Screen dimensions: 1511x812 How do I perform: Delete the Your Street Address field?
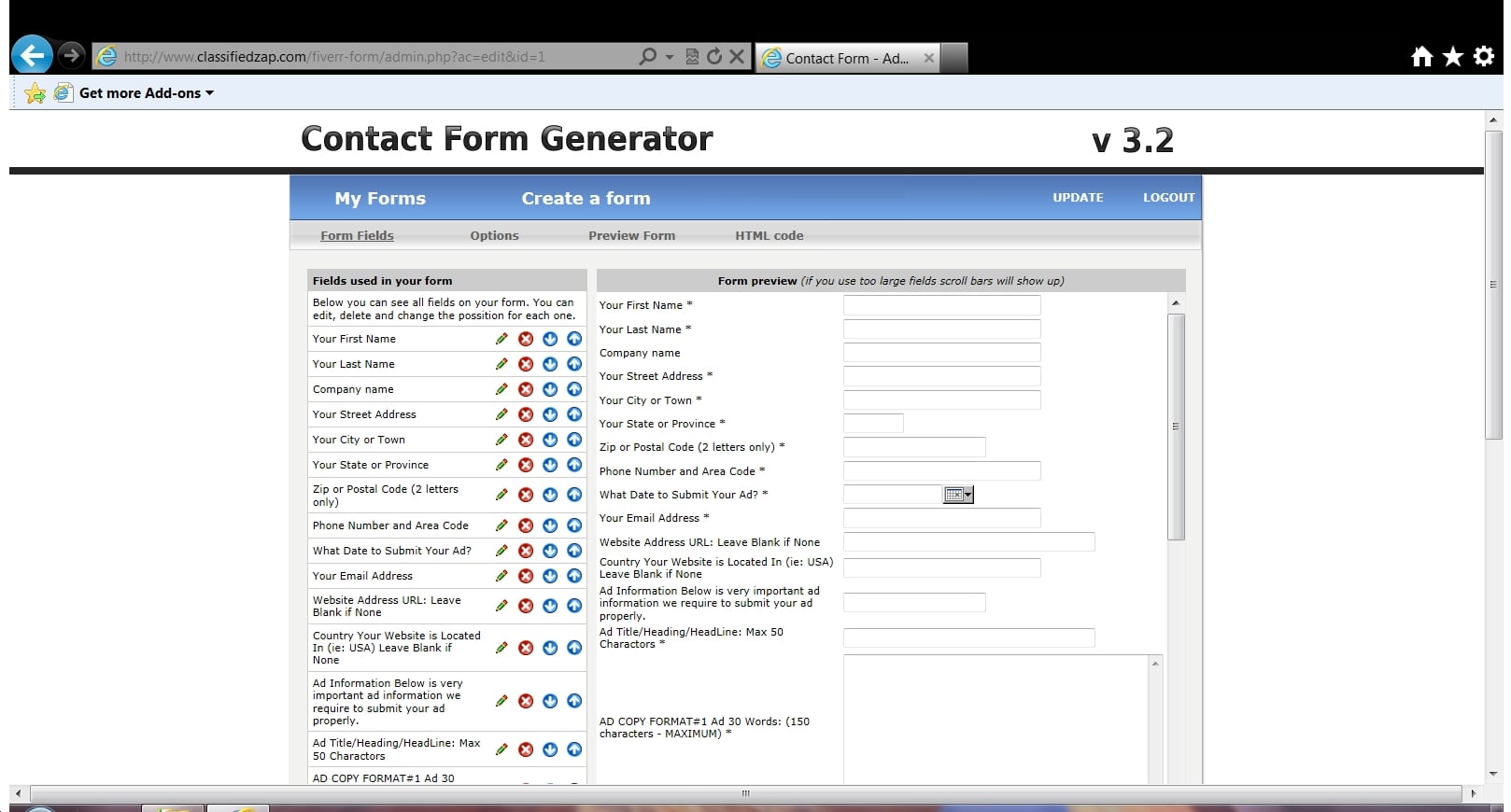coord(526,414)
